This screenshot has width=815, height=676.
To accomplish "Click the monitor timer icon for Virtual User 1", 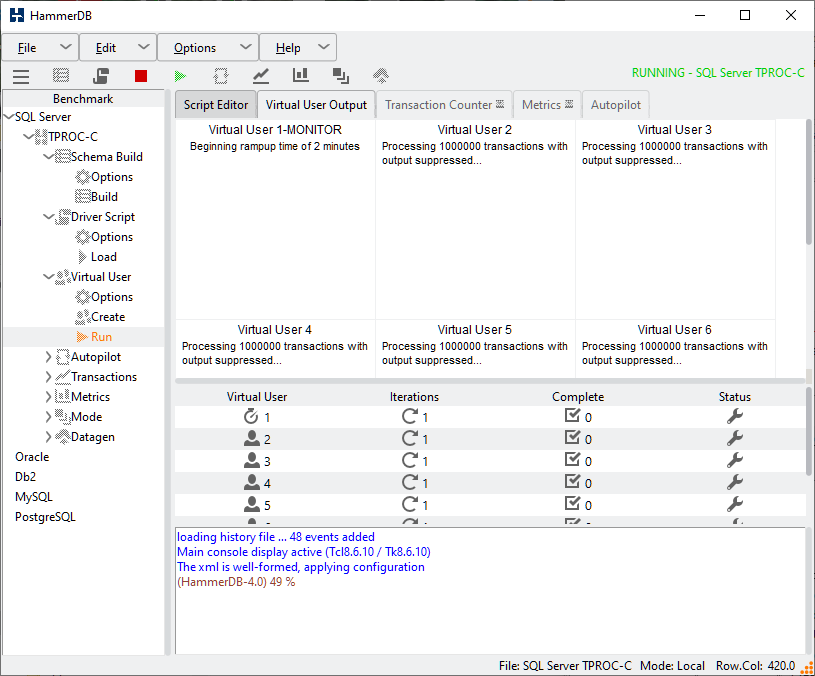I will pos(251,416).
